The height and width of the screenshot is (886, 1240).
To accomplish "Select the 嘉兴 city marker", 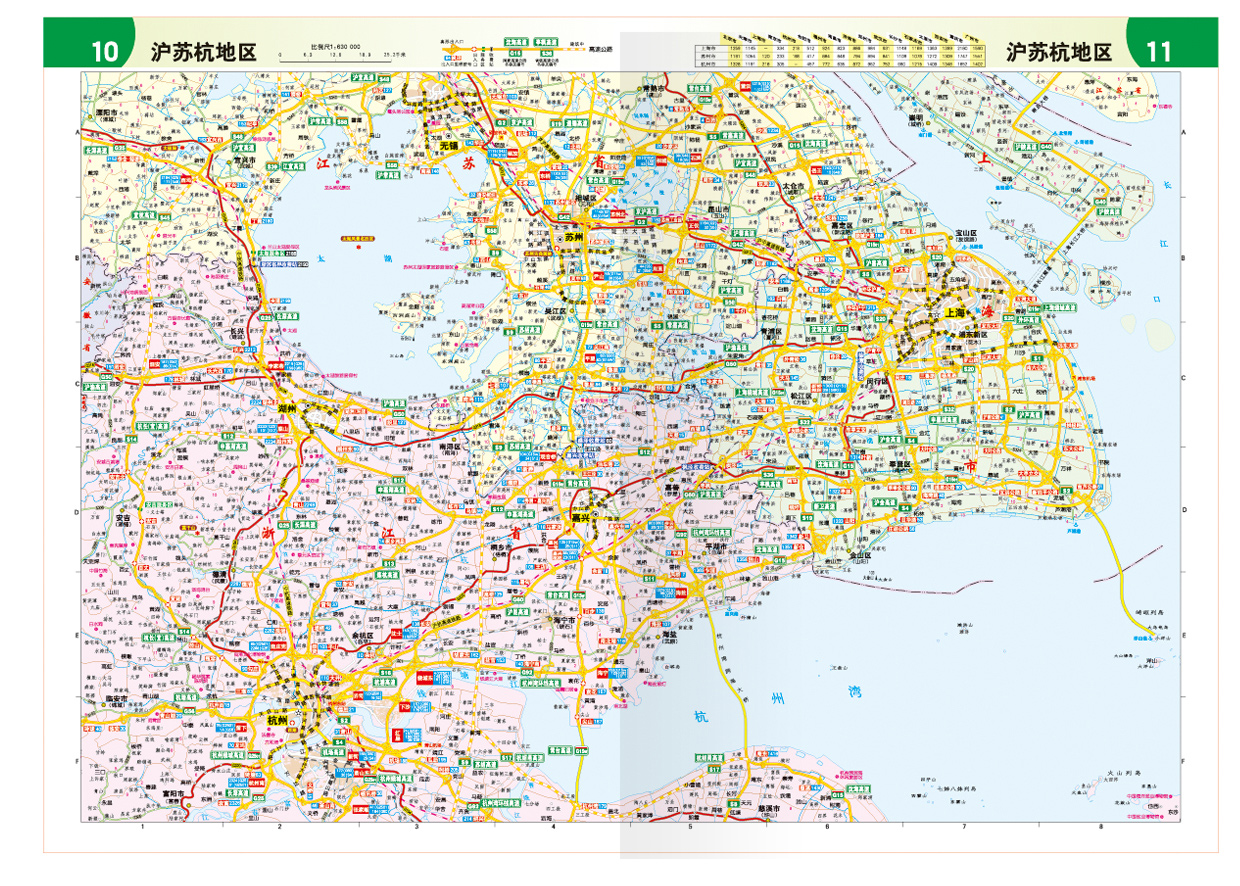I will tap(582, 518).
